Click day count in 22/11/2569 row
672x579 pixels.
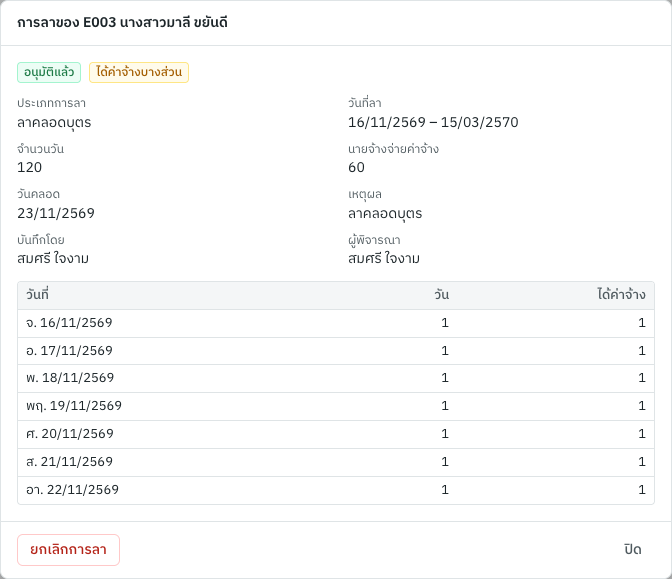pyautogui.click(x=445, y=489)
